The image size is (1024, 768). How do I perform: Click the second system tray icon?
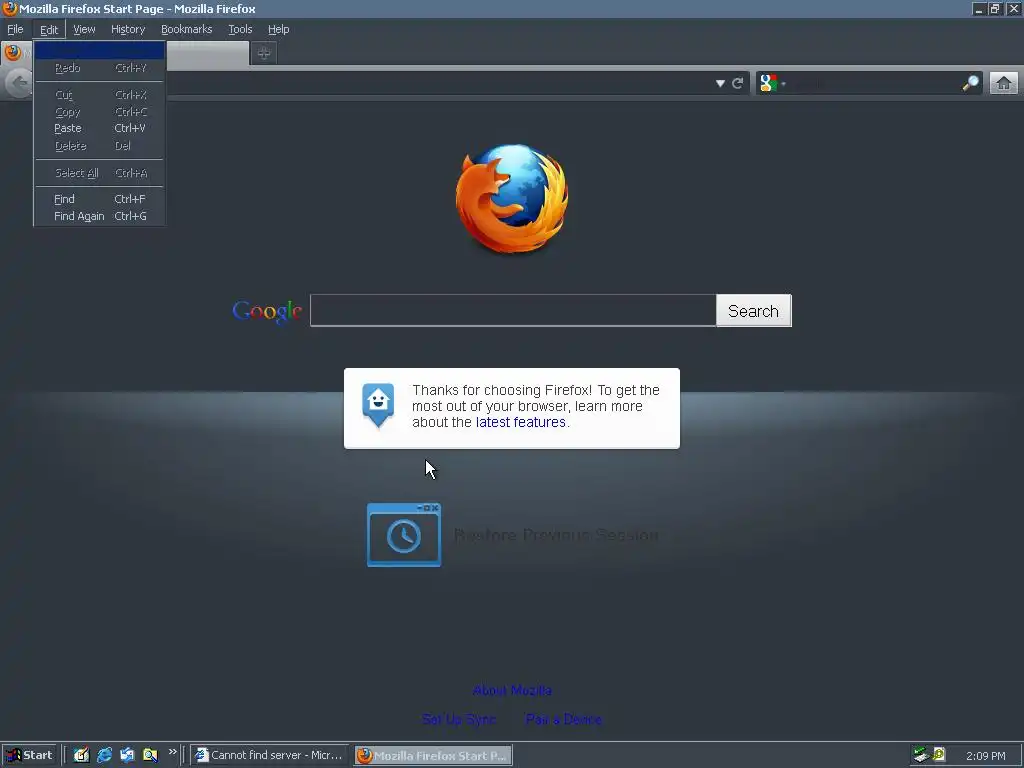939,755
